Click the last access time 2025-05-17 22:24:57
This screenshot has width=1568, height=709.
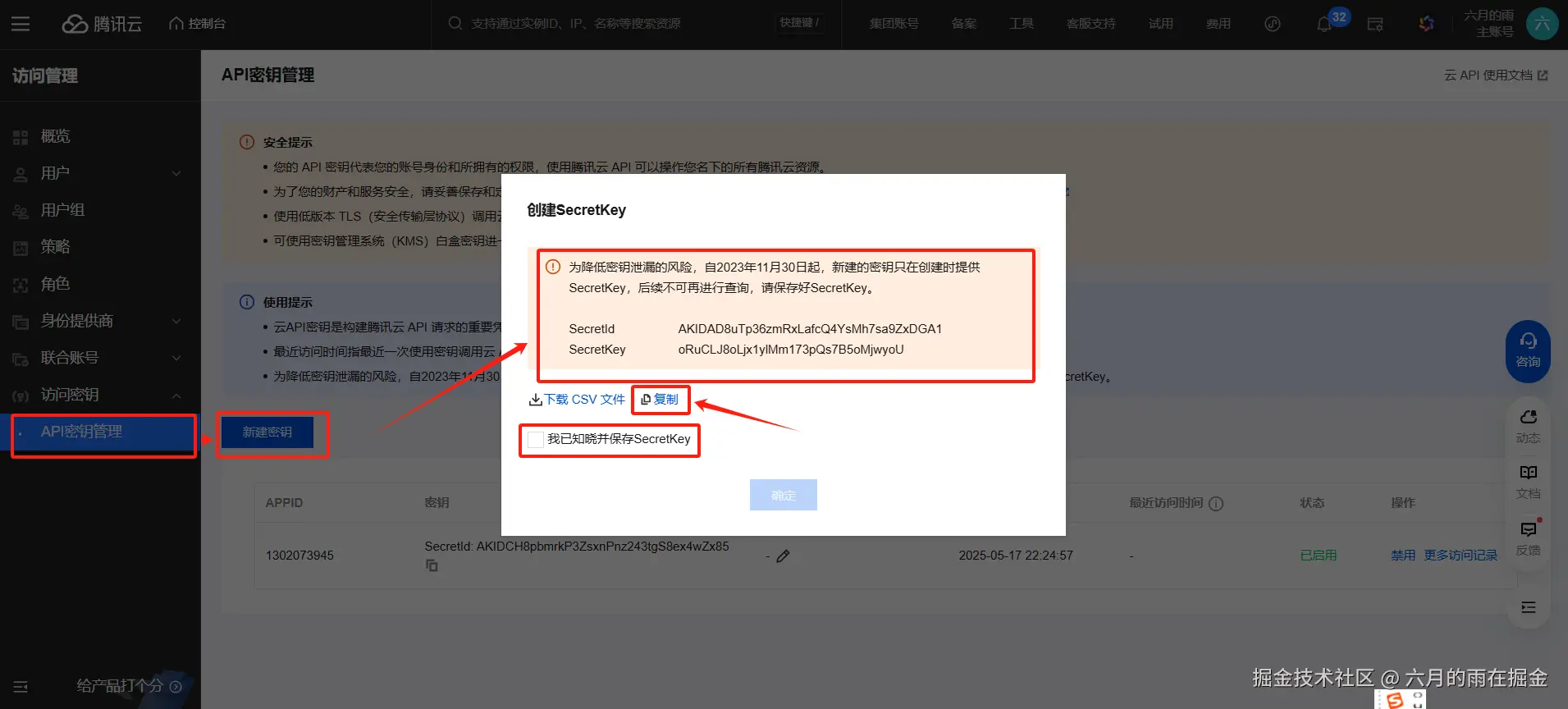pos(1016,556)
